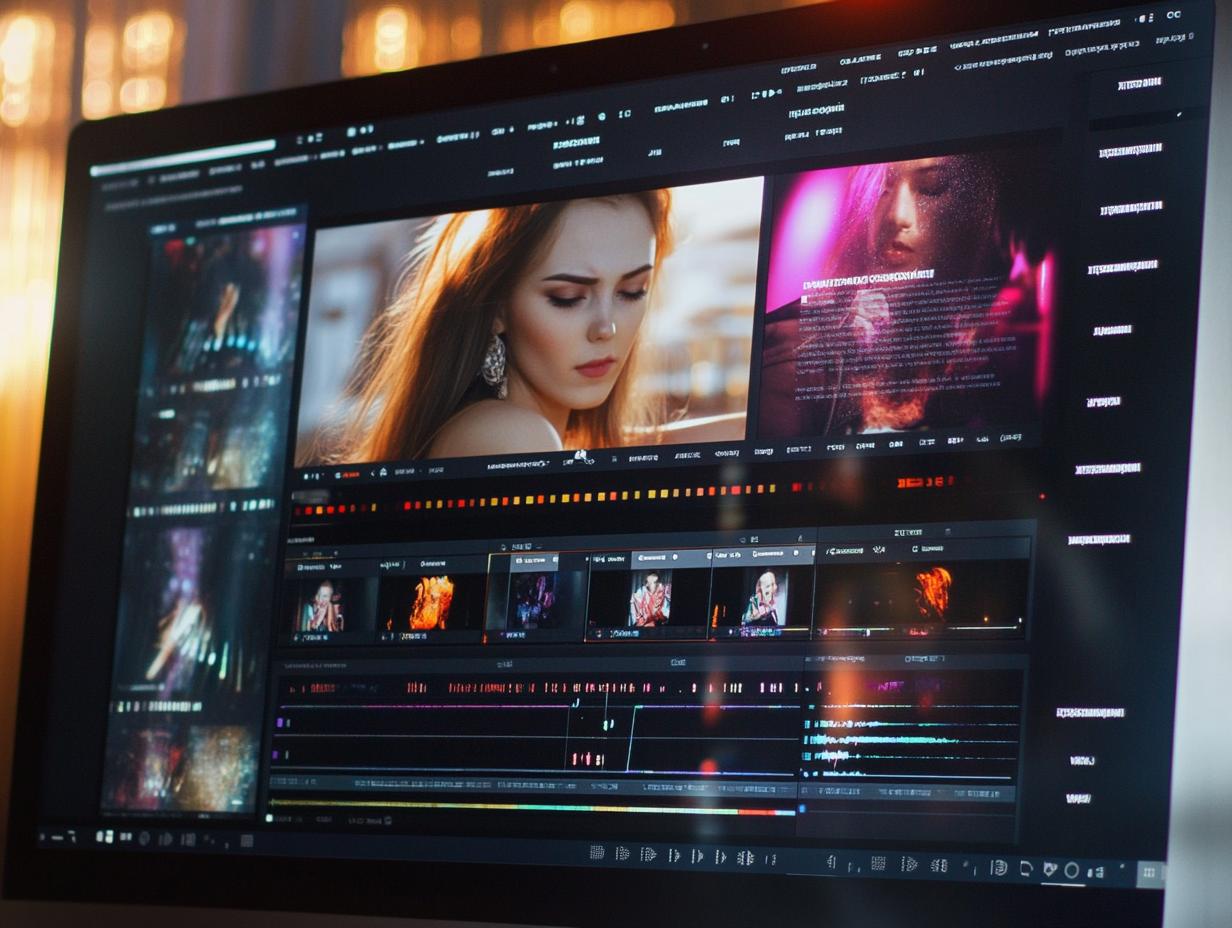Click the Windows Start icon in bottom-left taskbar

(x=103, y=836)
